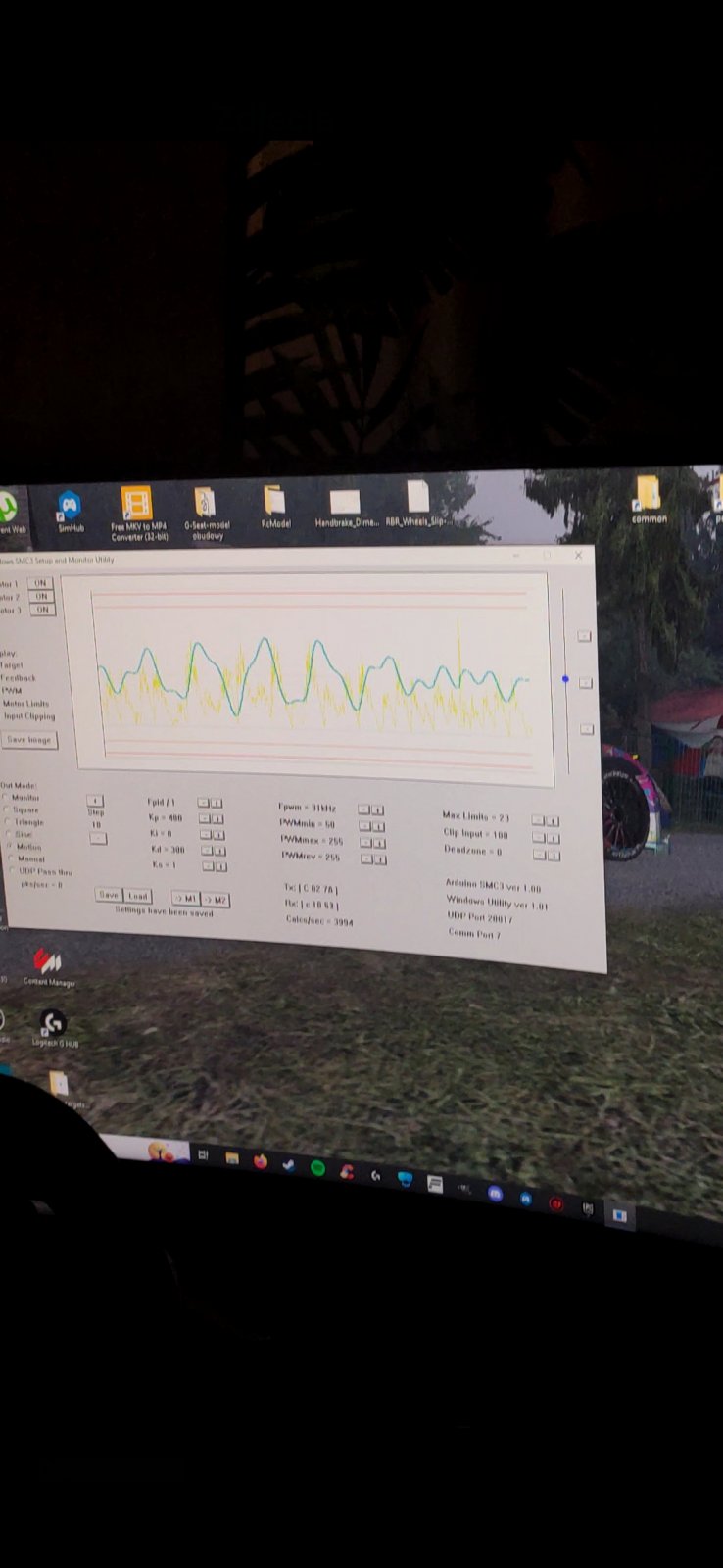This screenshot has height=1568, width=723.
Task: Open the 0-Seat-model obudowy folder
Action: 206,514
